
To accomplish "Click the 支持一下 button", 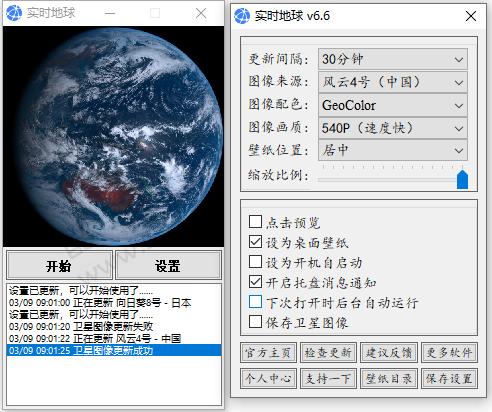I will pos(328,378).
